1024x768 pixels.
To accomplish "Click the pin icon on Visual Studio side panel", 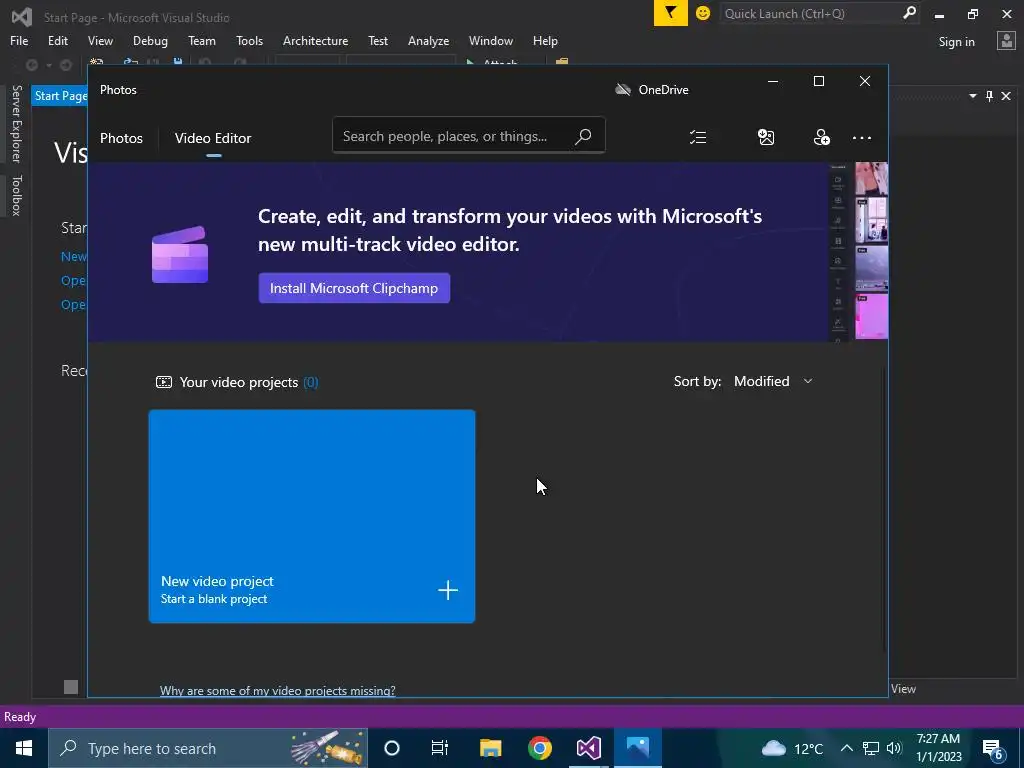I will coord(989,96).
